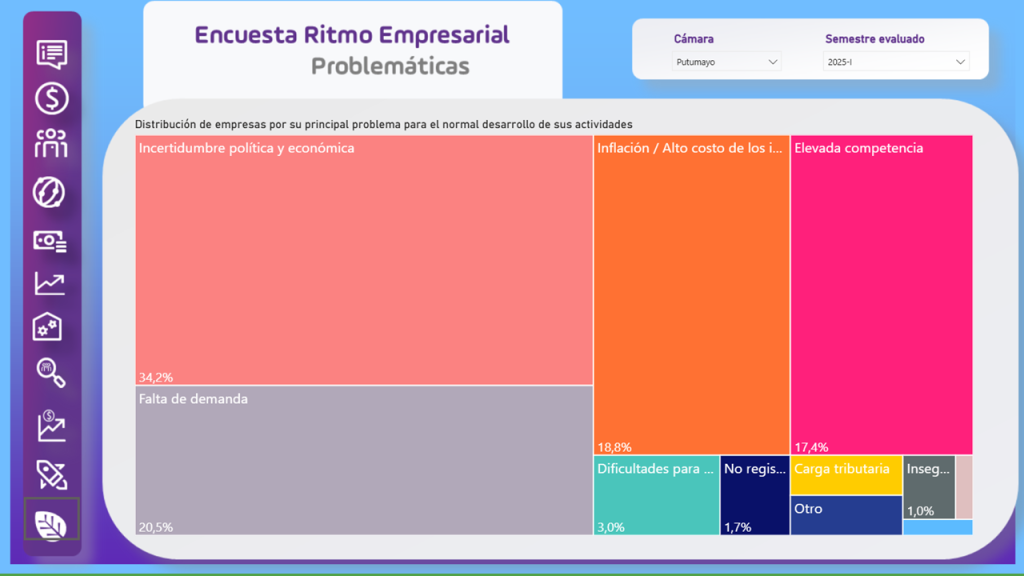Open the dollar coin icon page
The image size is (1024, 576).
[51, 98]
